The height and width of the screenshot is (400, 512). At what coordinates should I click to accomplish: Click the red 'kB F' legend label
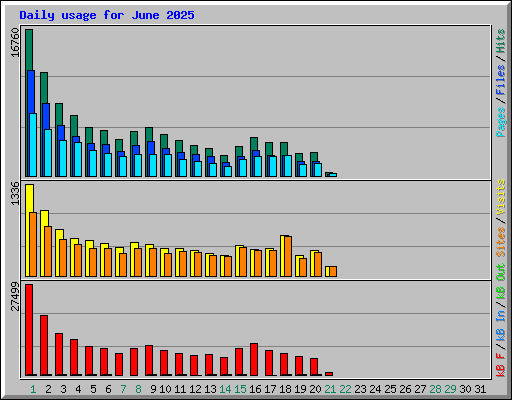point(501,365)
